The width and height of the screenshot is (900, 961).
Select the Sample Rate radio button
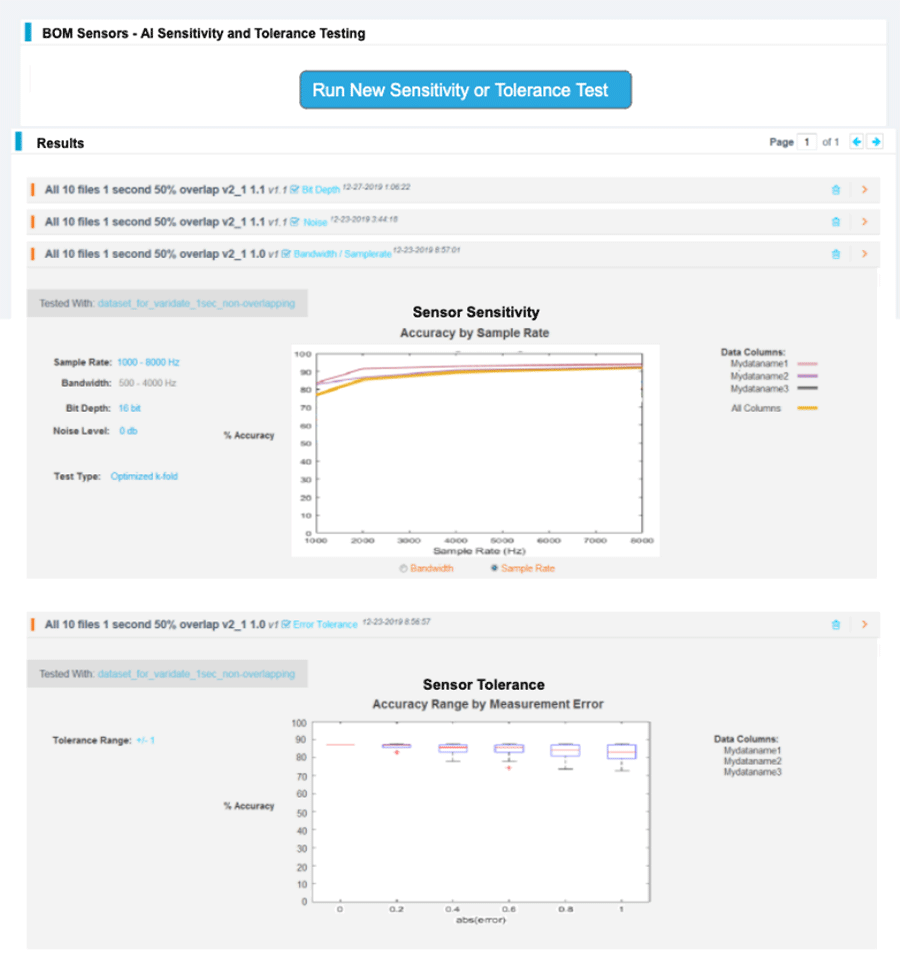pos(494,568)
